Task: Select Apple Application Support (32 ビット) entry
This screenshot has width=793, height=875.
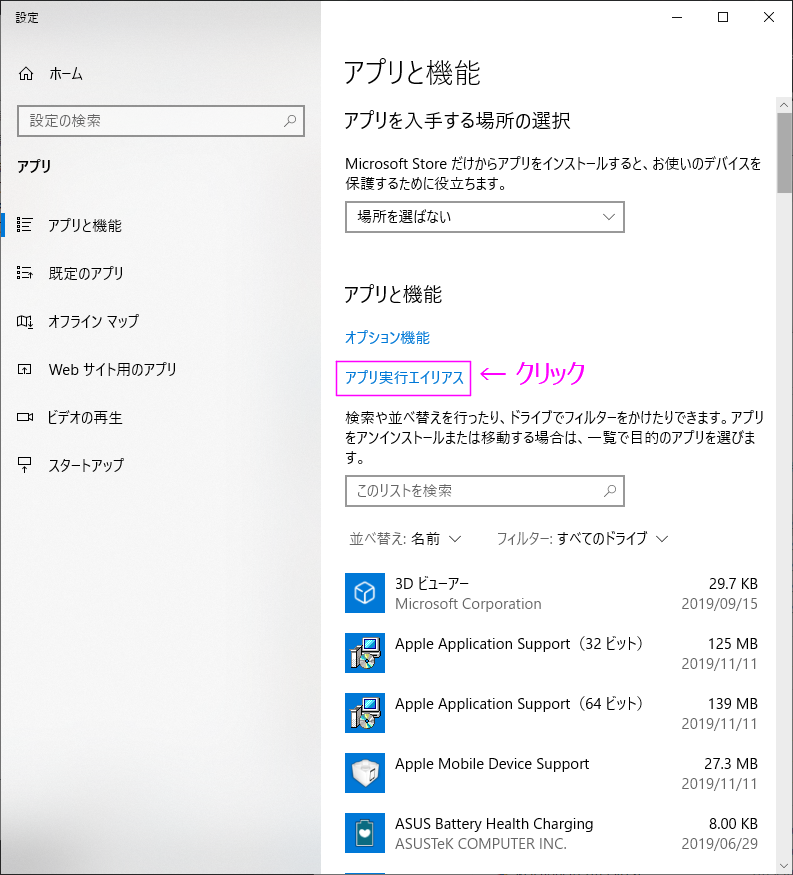Action: point(551,653)
